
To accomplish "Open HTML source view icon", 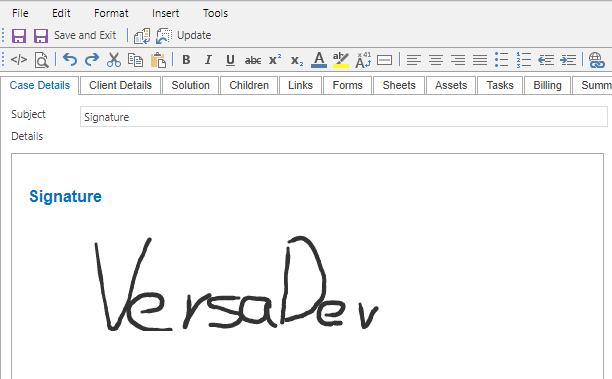I will point(19,60).
